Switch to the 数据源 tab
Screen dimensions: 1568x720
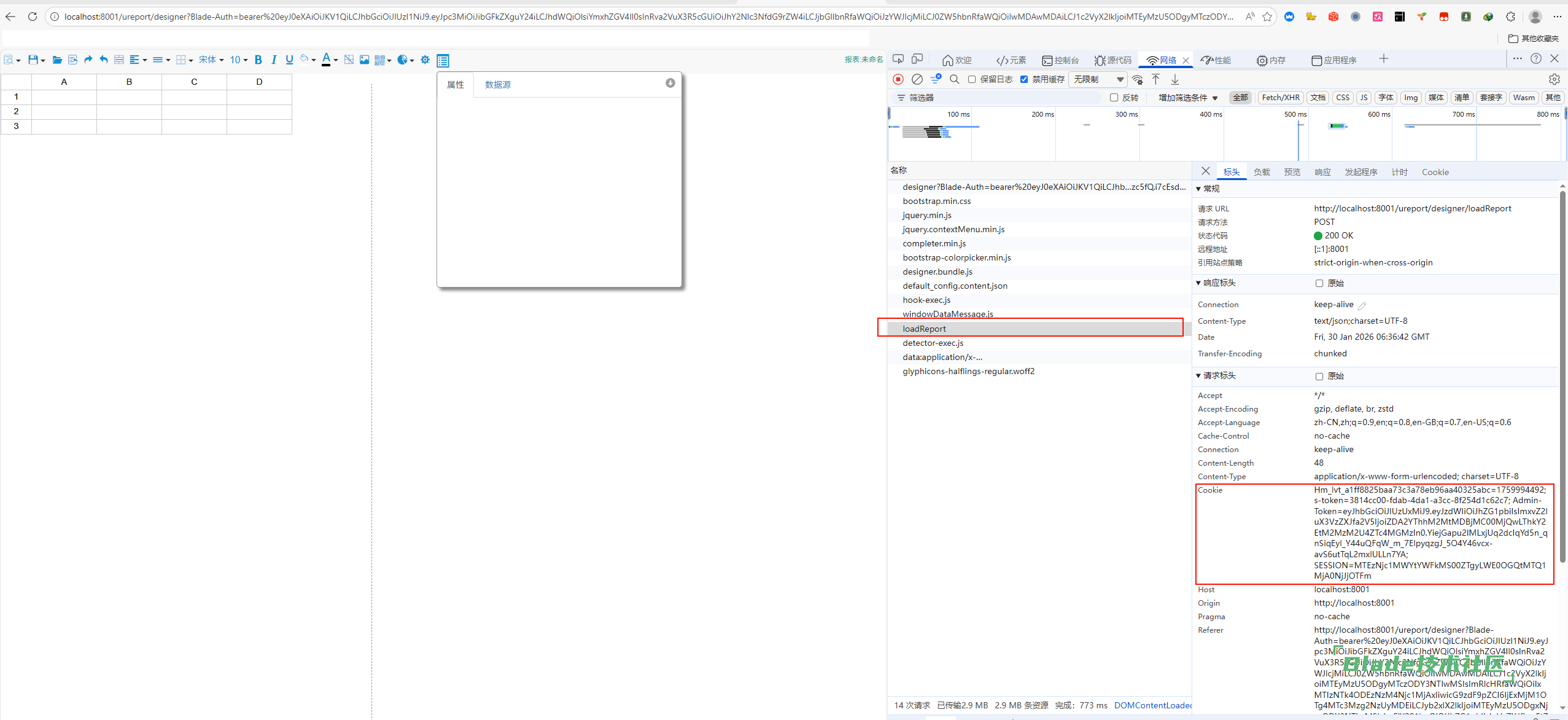tap(497, 85)
